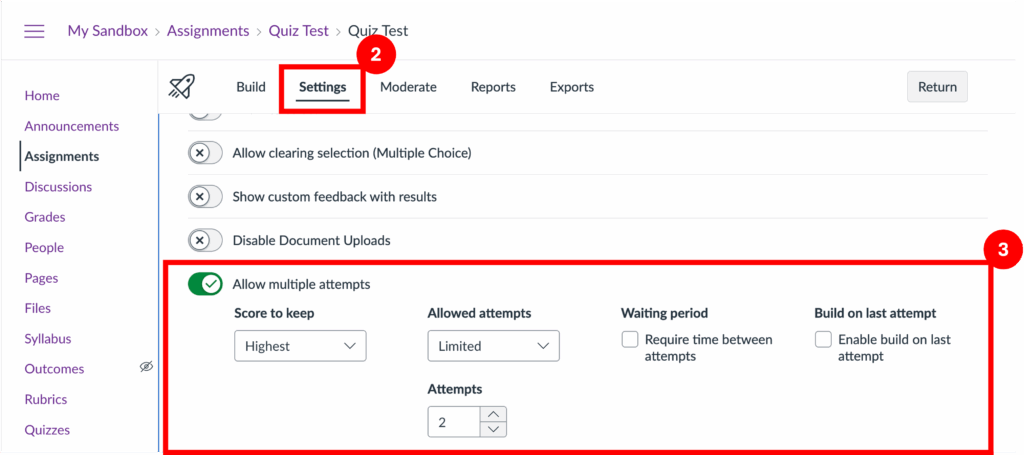Screen dimensions: 1024x455
Task: Check Require time between attempts
Action: pos(630,340)
